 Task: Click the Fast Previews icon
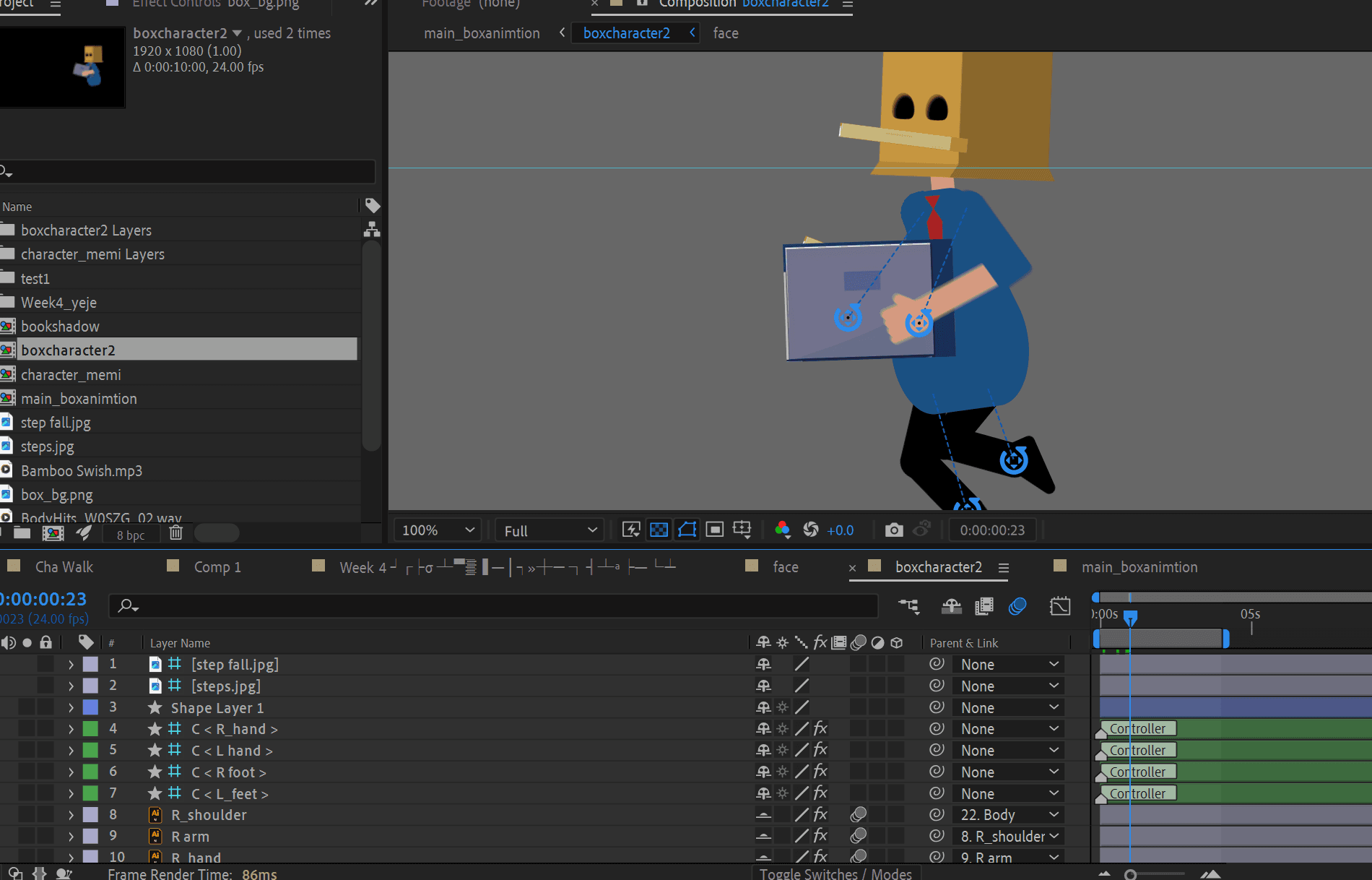pyautogui.click(x=631, y=530)
